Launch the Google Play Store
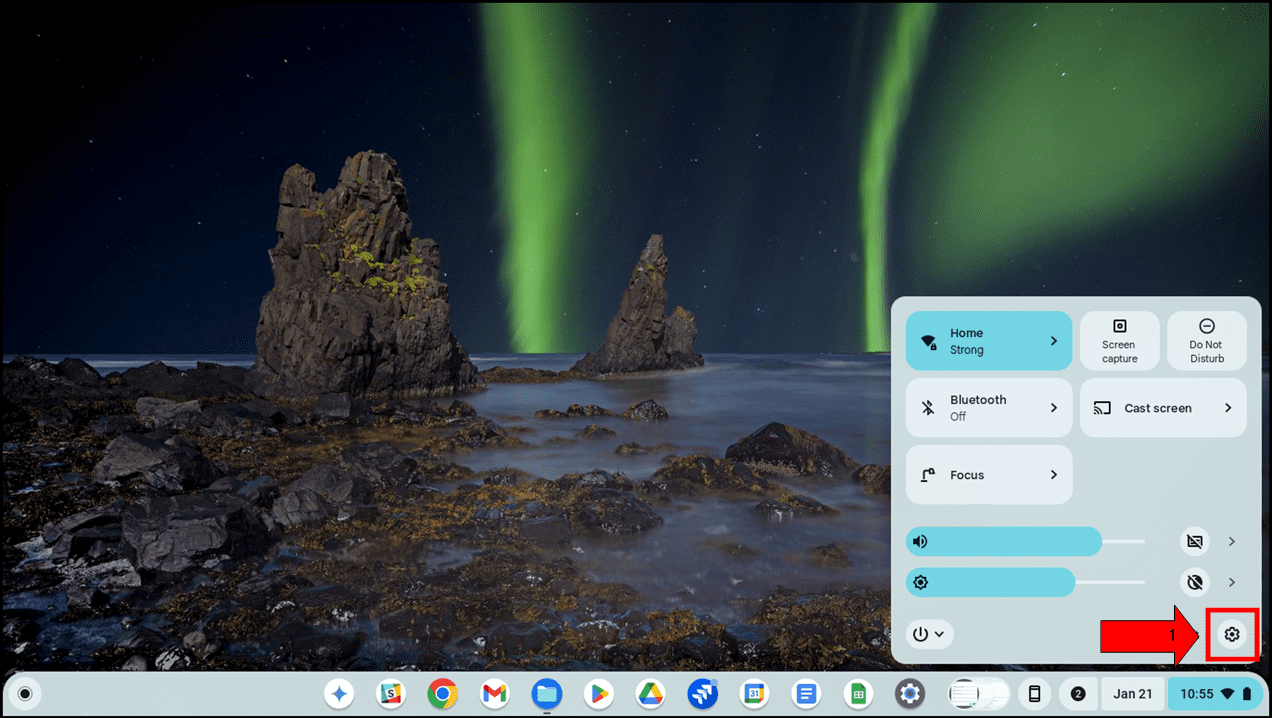Viewport: 1272px width, 718px height. [599, 693]
